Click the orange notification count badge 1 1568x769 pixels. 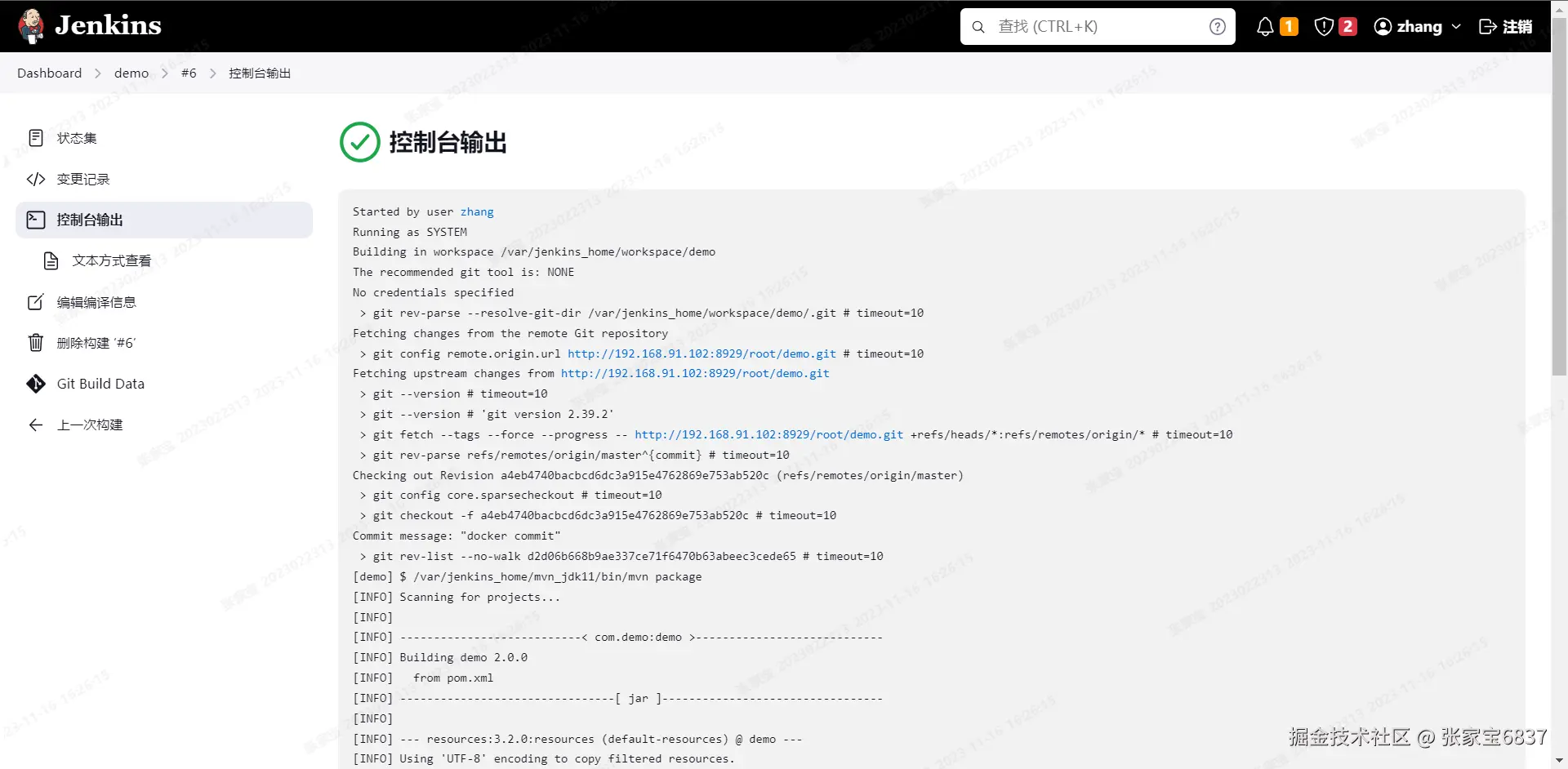click(x=1289, y=27)
